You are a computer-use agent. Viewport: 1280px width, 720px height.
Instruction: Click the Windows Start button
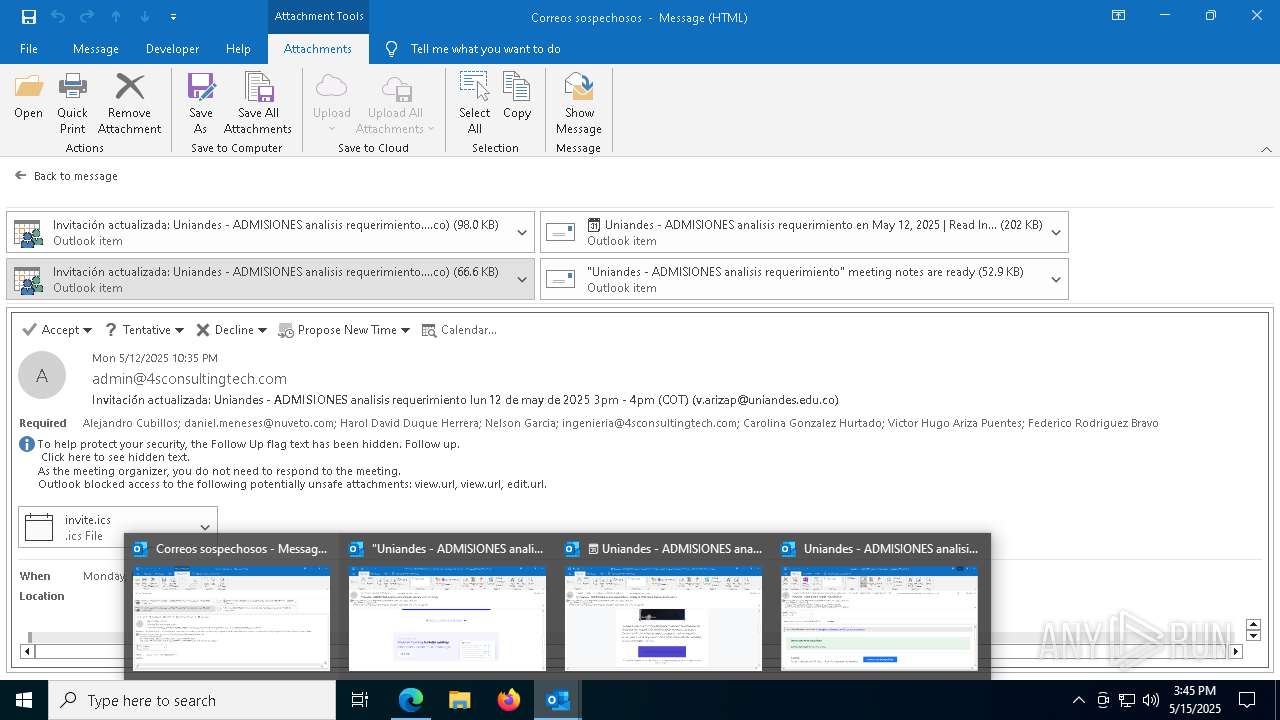coord(24,700)
